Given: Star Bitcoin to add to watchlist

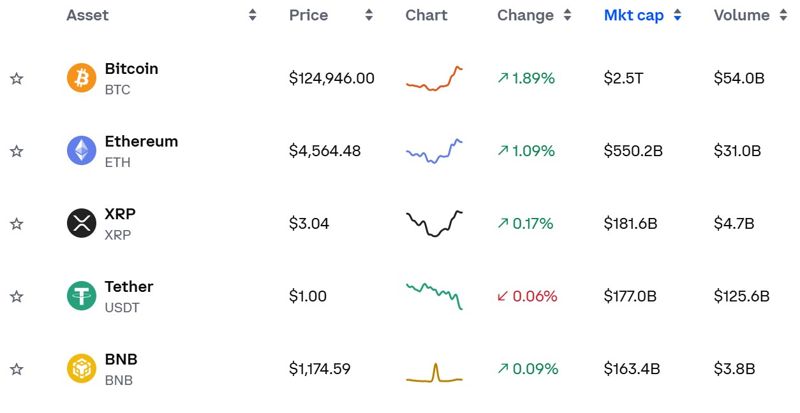Looking at the screenshot, I should pos(16,79).
